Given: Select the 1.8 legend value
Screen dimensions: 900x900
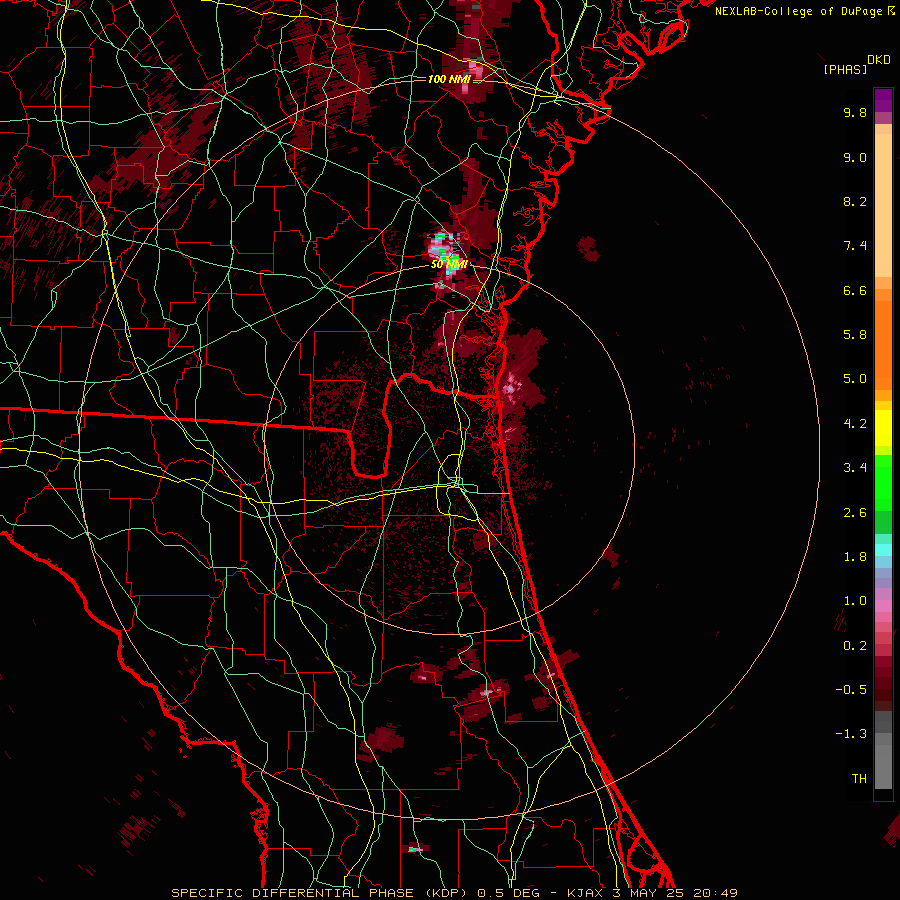Looking at the screenshot, I should coord(855,557).
